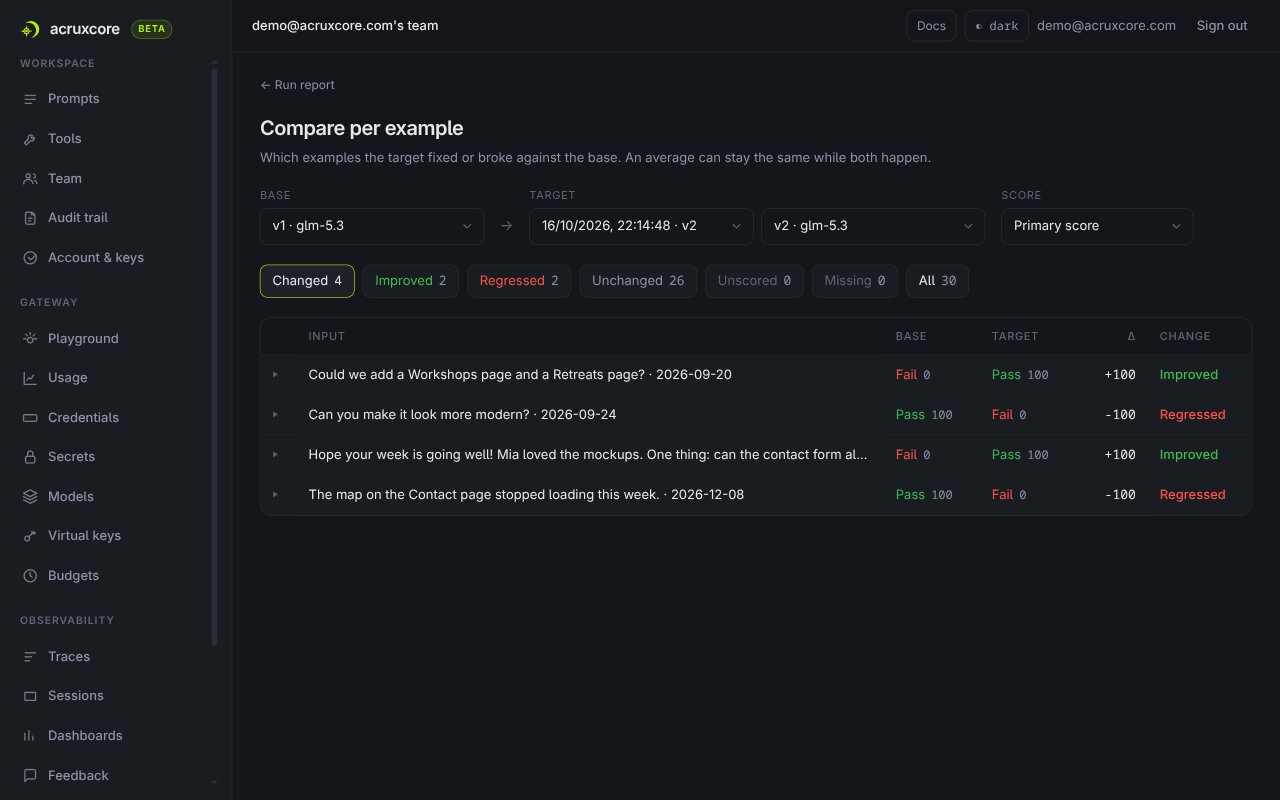Viewport: 1280px width, 800px height.
Task: Expand the Workshops page example row
Action: tap(276, 375)
